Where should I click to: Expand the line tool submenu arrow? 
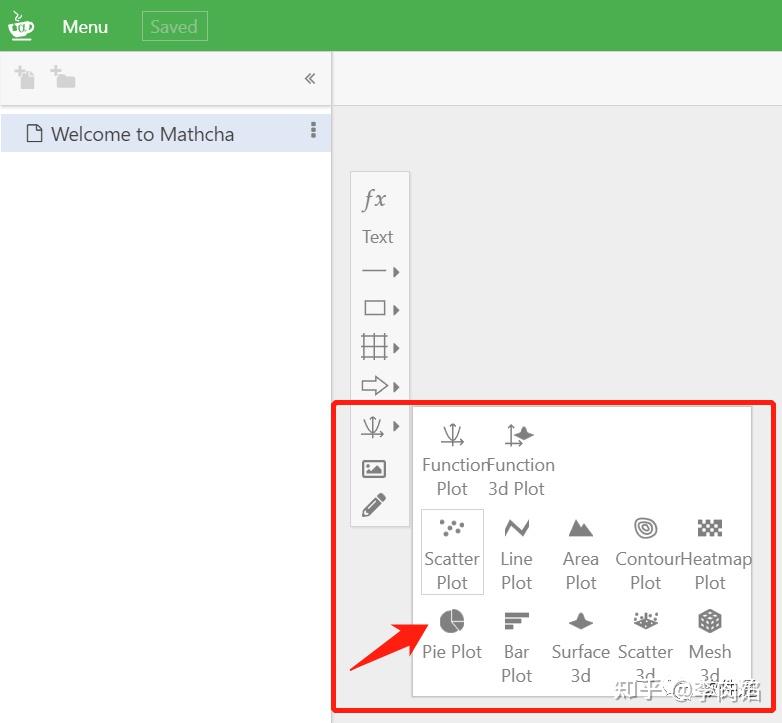pyautogui.click(x=396, y=272)
